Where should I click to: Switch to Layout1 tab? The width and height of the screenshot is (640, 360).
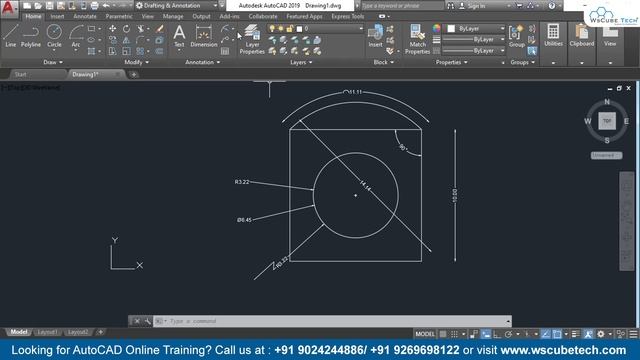click(x=47, y=332)
